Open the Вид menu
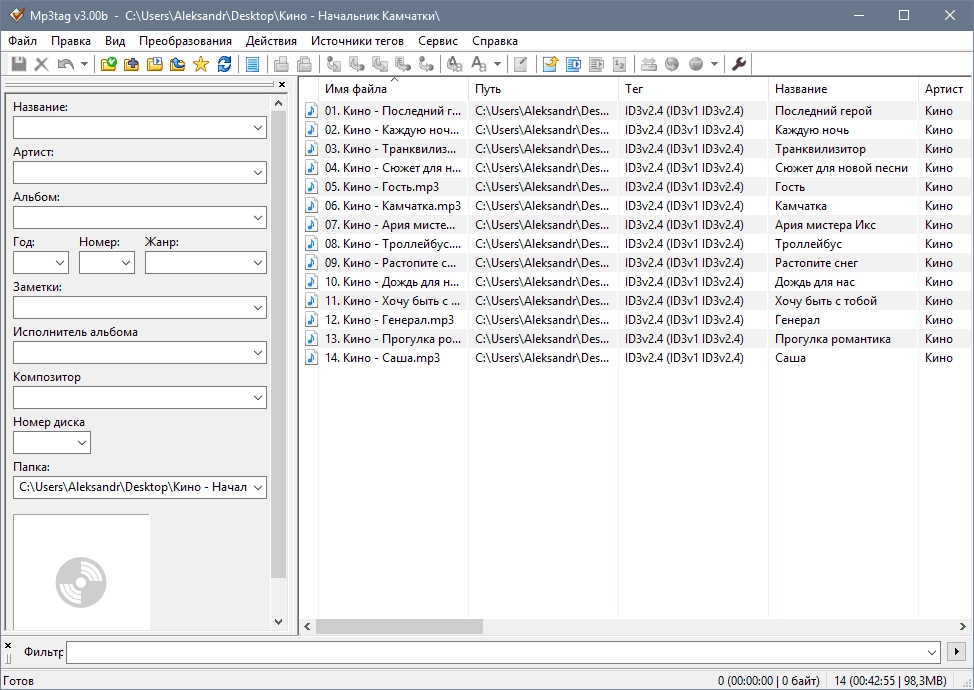Image resolution: width=974 pixels, height=690 pixels. point(115,41)
